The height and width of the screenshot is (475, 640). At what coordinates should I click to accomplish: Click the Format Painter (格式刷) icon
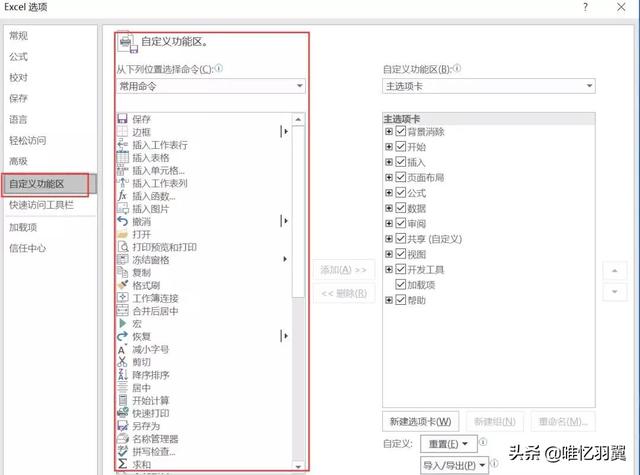click(122, 285)
